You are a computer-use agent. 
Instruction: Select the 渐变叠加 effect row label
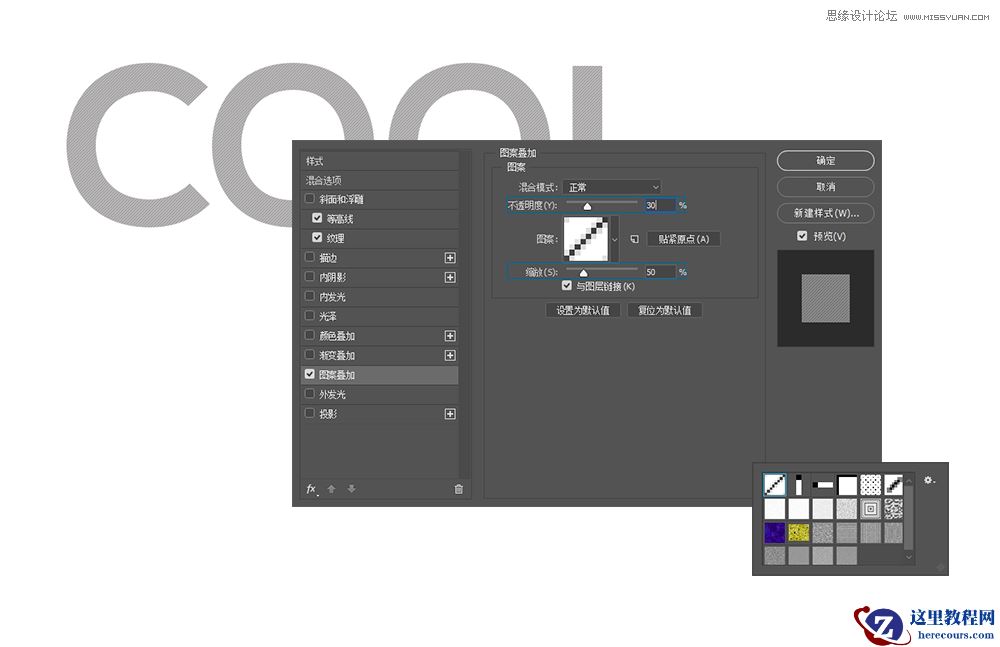tap(337, 355)
